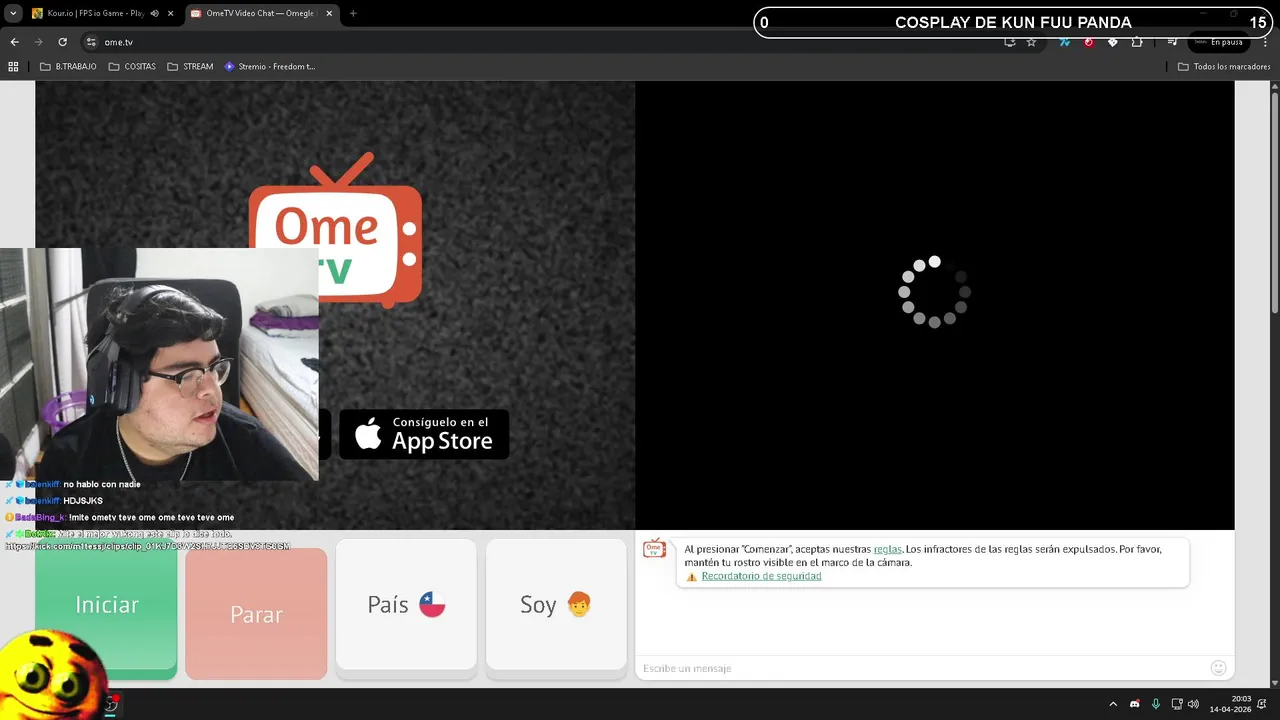Open the STREAM bookmarks folder
The image size is (1280, 720).
(x=190, y=67)
